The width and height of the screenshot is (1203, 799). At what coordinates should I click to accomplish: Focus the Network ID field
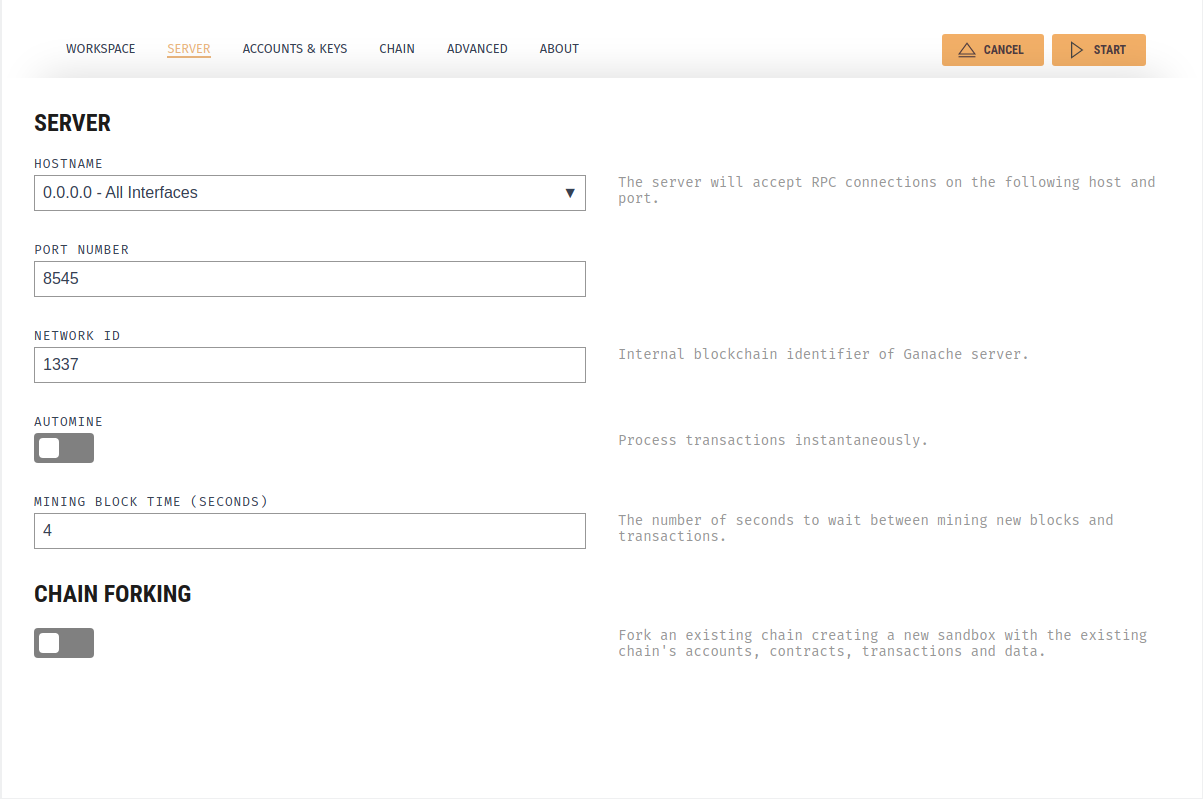(x=310, y=365)
